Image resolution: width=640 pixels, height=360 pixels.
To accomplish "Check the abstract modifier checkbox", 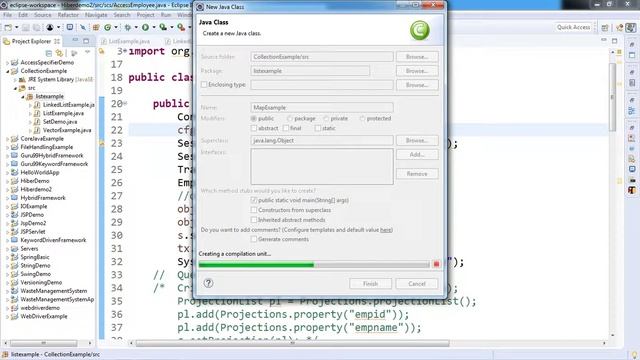I will (x=254, y=128).
